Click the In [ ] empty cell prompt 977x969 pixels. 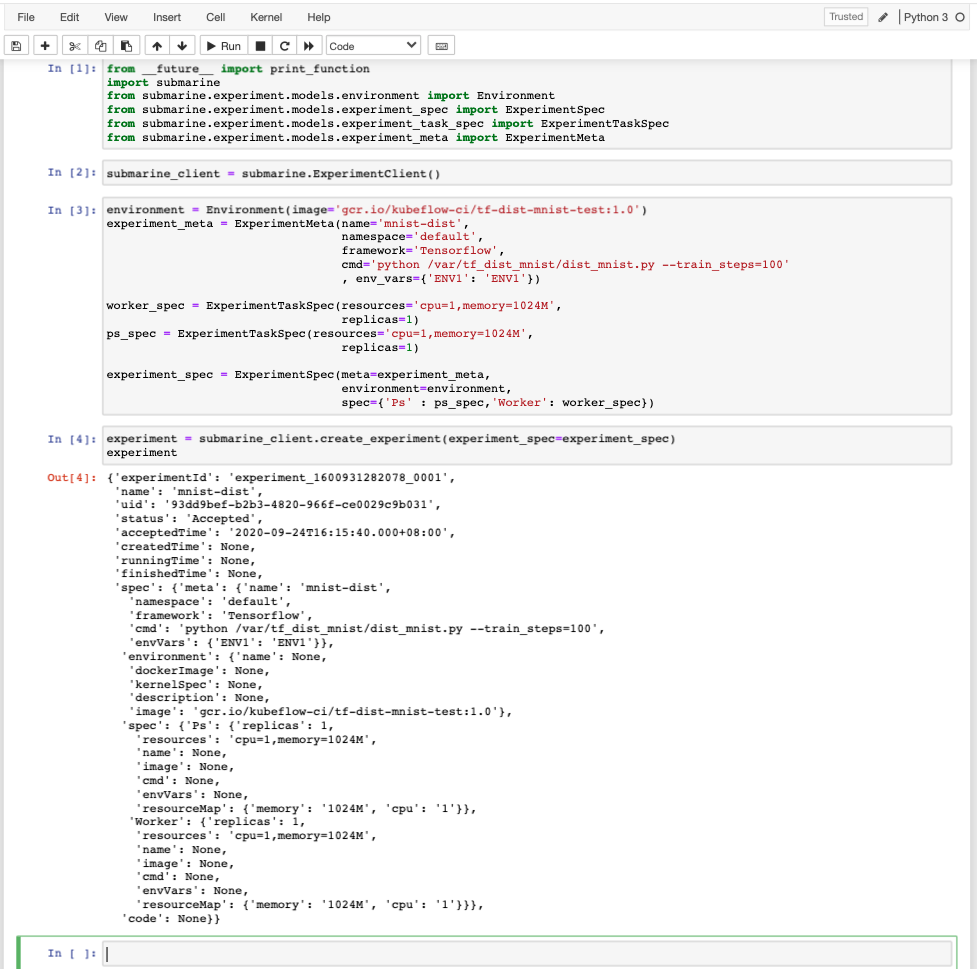[72, 953]
